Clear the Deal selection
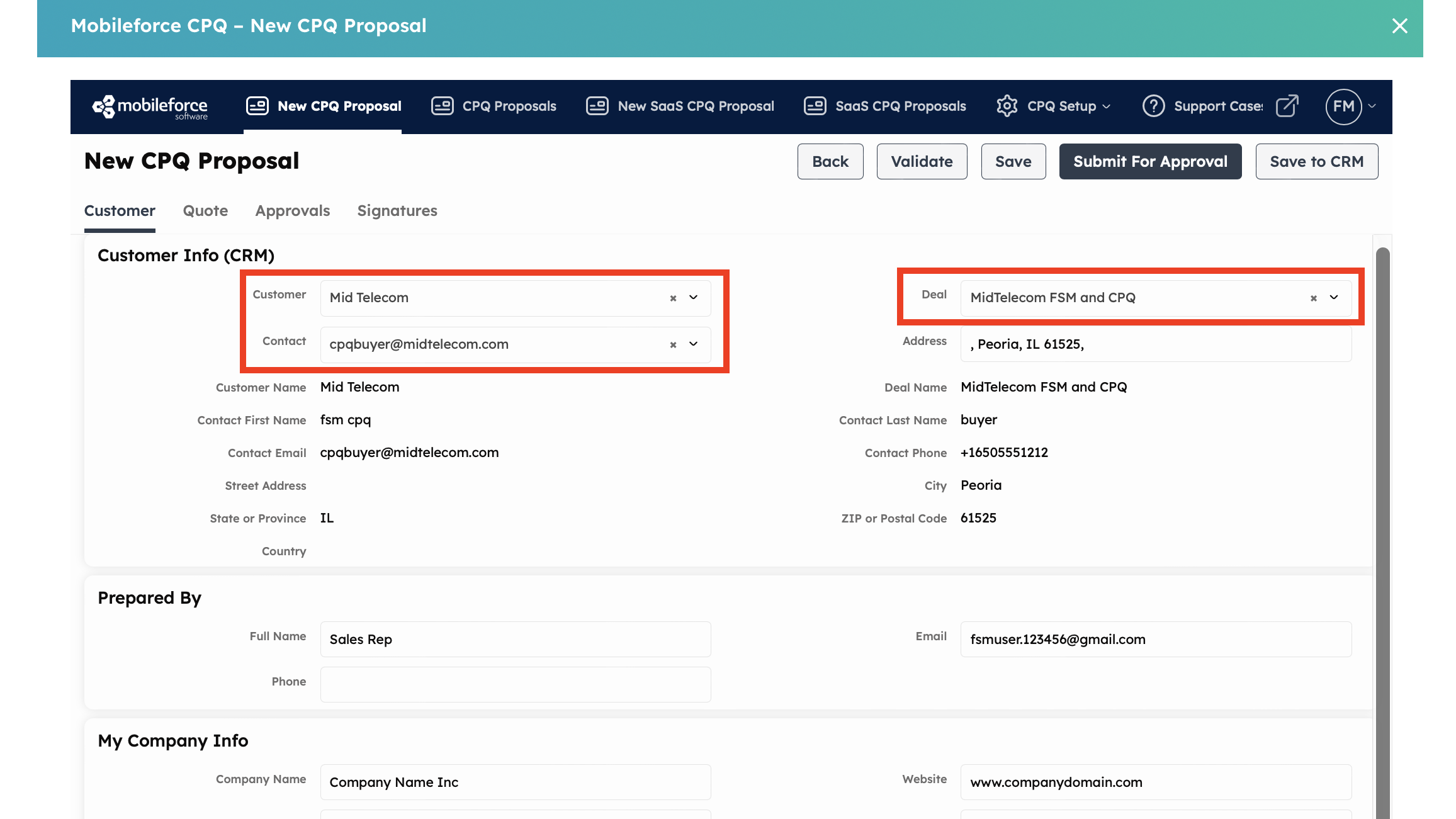 1313,298
